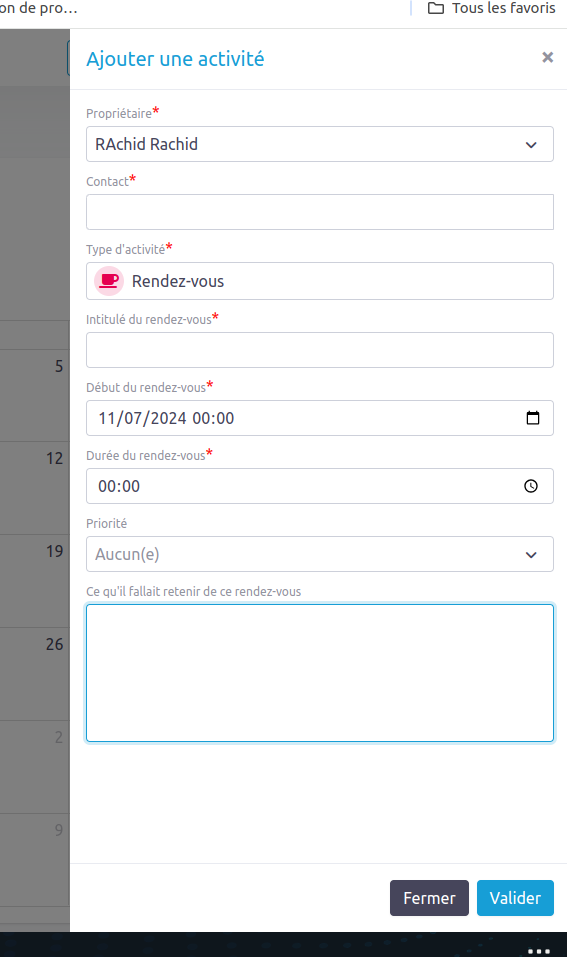Focus the rendez-vous notes textarea
This screenshot has height=957, width=567.
320,673
